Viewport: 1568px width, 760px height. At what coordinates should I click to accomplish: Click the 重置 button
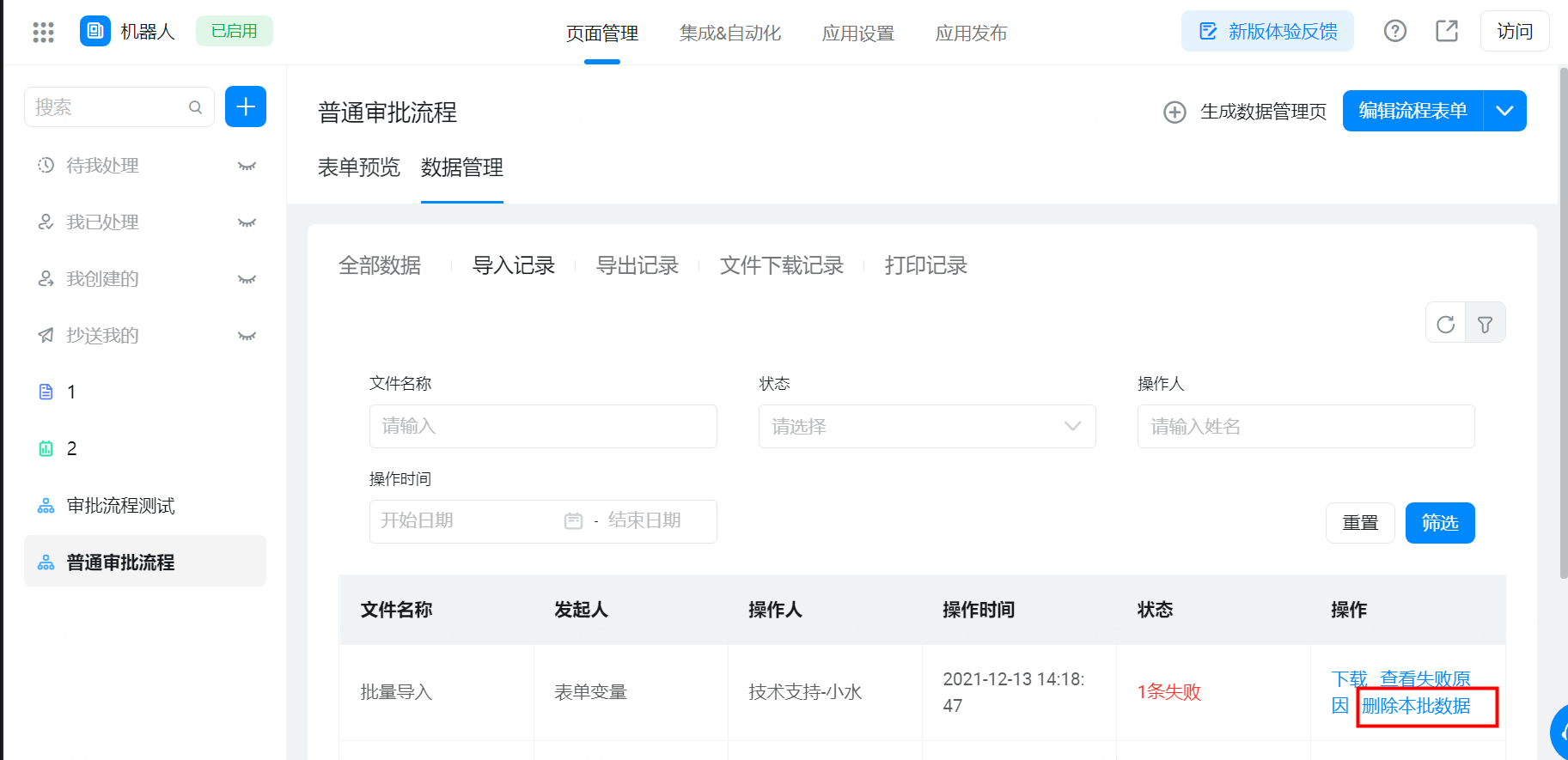pyautogui.click(x=1360, y=523)
